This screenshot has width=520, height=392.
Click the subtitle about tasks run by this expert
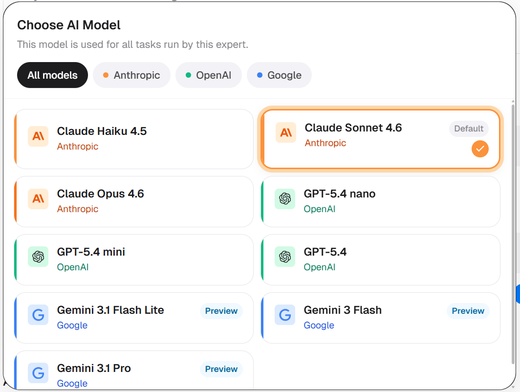(x=133, y=44)
